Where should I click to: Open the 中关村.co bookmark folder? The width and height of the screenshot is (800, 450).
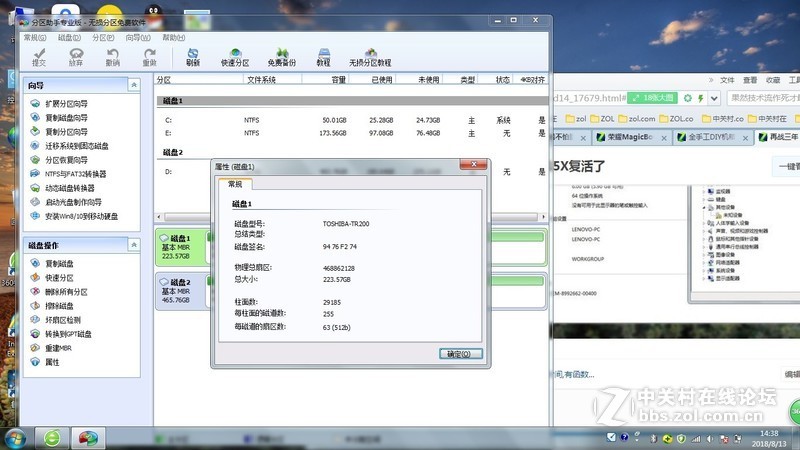coord(723,119)
